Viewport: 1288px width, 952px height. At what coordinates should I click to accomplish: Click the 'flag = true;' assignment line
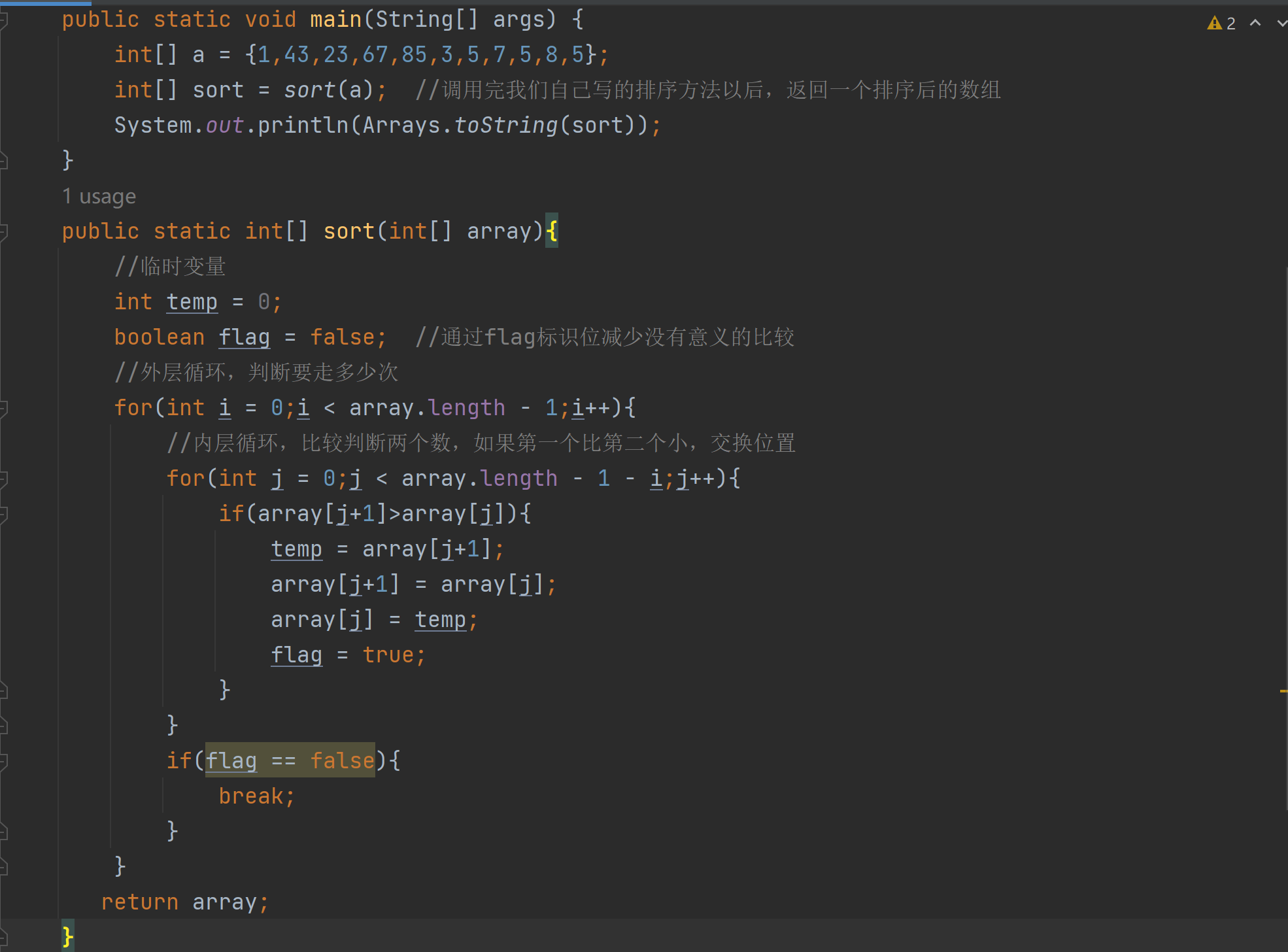[x=348, y=655]
